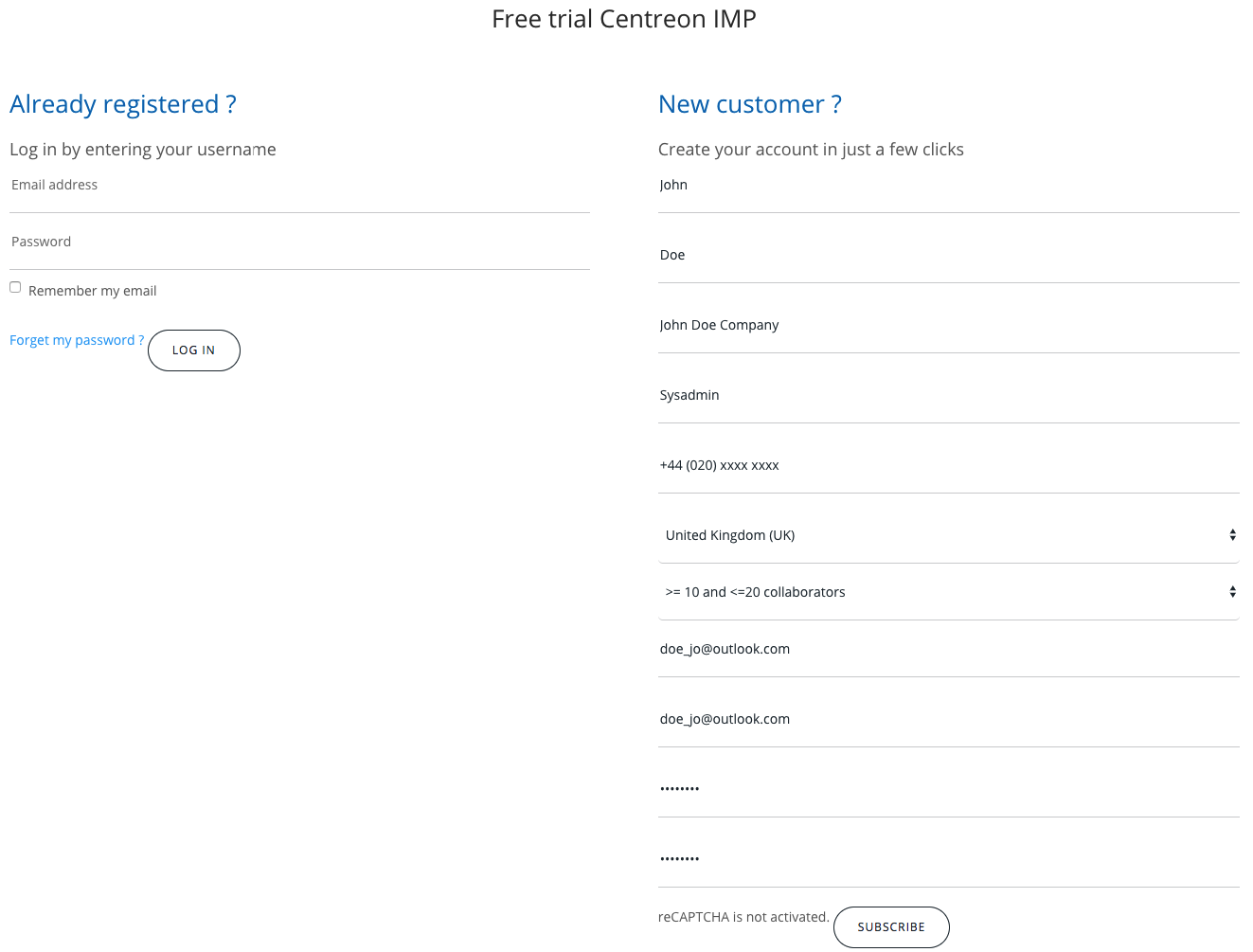Click the collaborators dropdown arrow icon
The height and width of the screenshot is (952, 1253).
pyautogui.click(x=1232, y=592)
